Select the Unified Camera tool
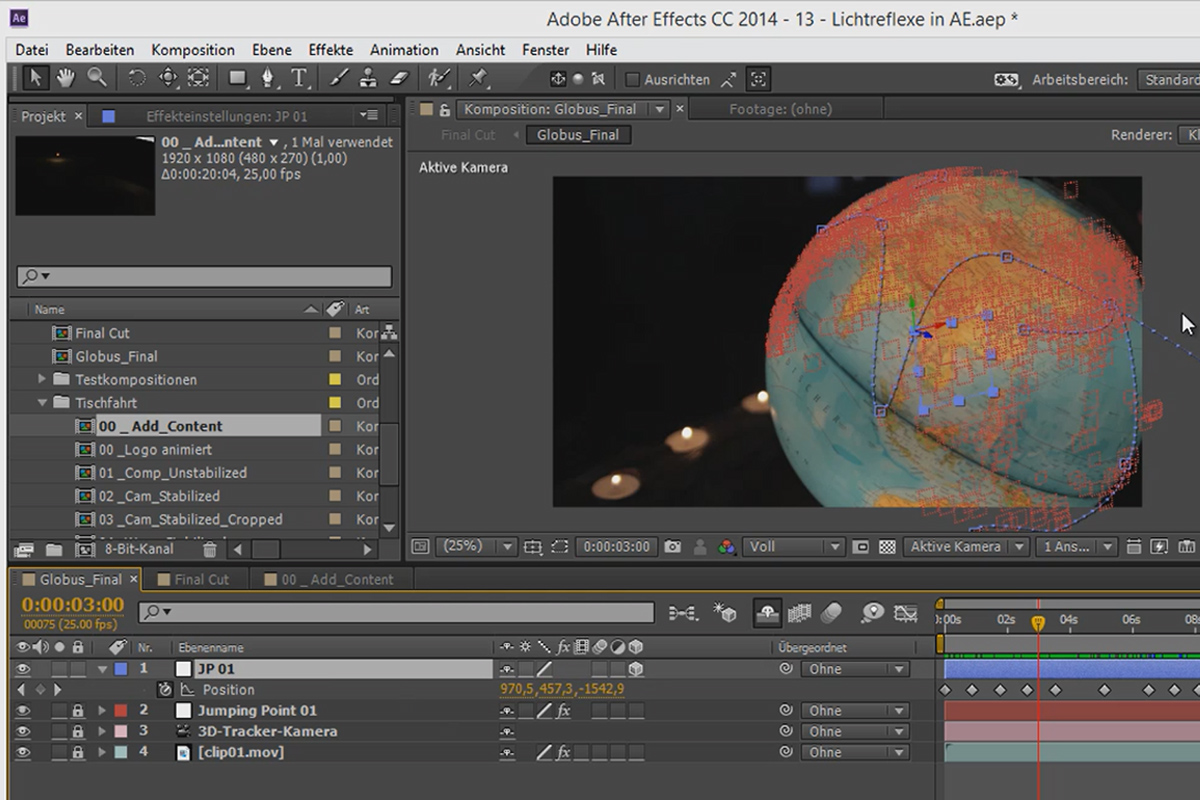Screen dimensions: 1200x800 [168, 77]
